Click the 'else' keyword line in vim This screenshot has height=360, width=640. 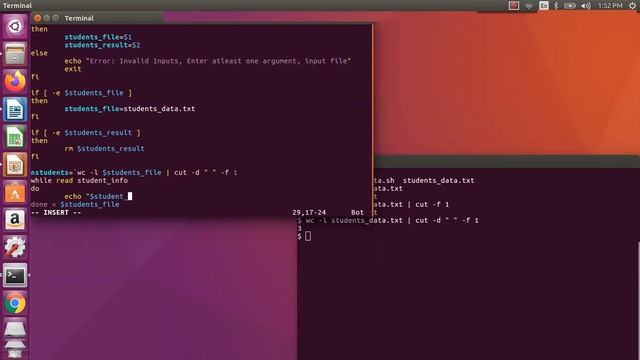[x=39, y=53]
